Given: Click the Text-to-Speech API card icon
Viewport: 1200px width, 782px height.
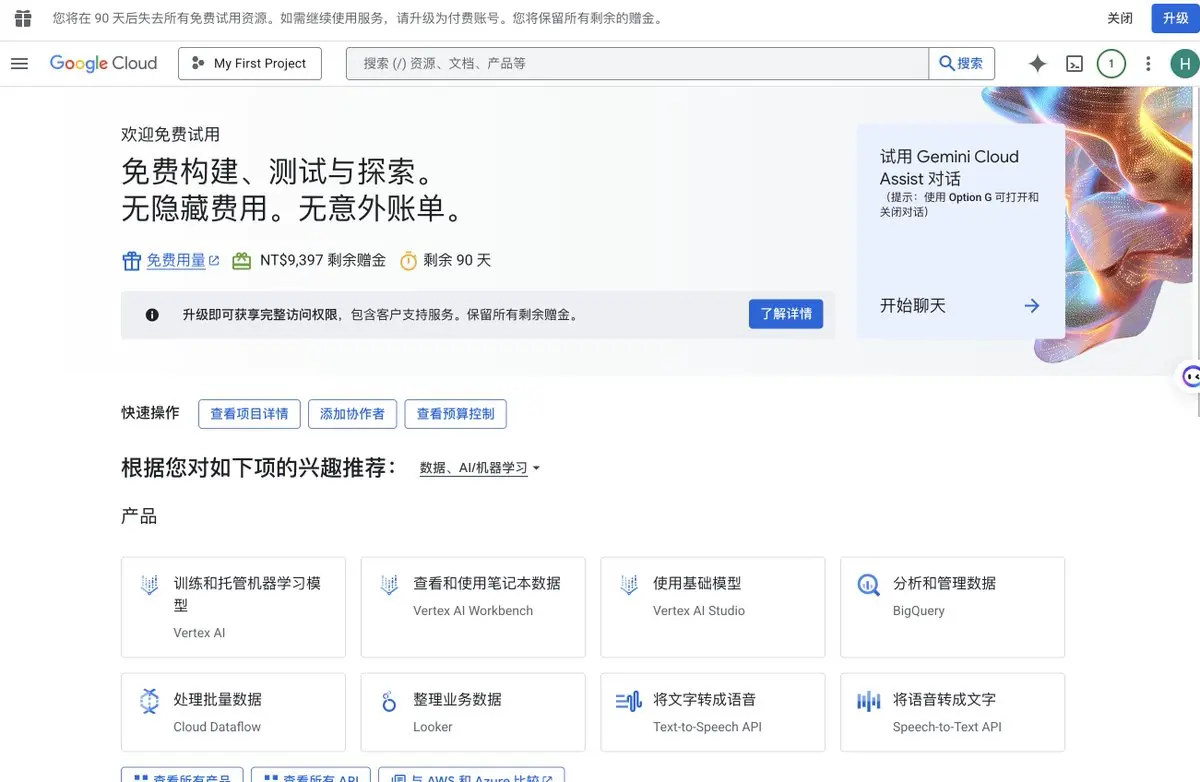Looking at the screenshot, I should tap(629, 701).
